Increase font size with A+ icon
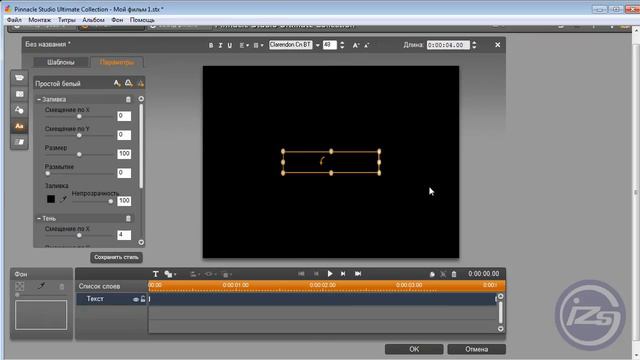Viewport: 640px width, 360px height. (356, 45)
